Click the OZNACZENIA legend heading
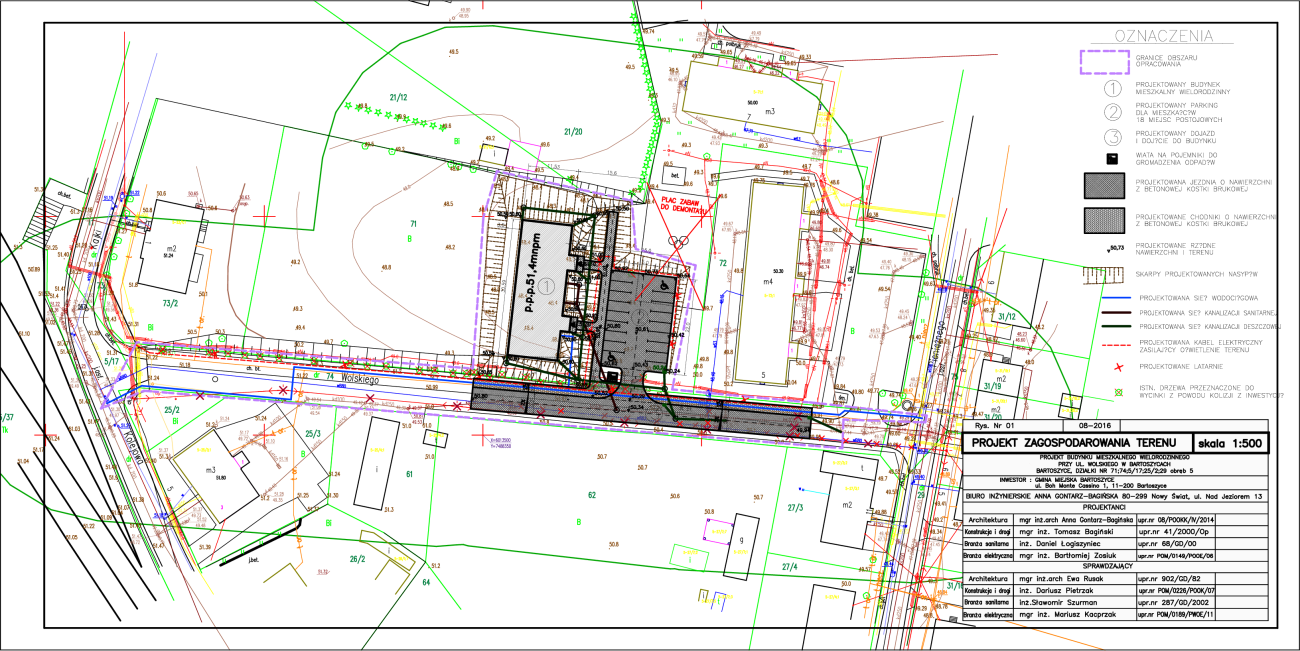 [x=1166, y=37]
